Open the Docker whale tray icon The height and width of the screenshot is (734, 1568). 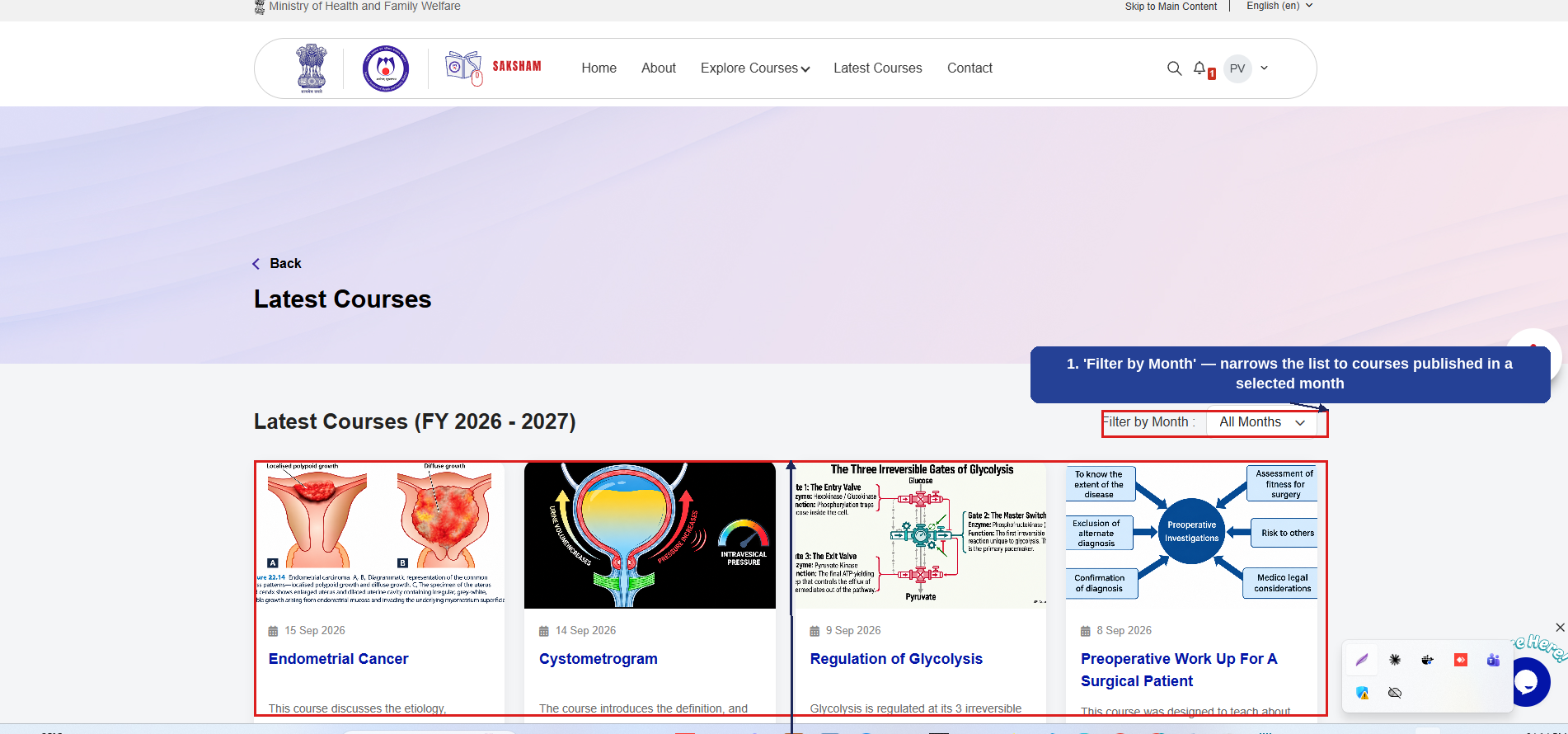[1428, 660]
